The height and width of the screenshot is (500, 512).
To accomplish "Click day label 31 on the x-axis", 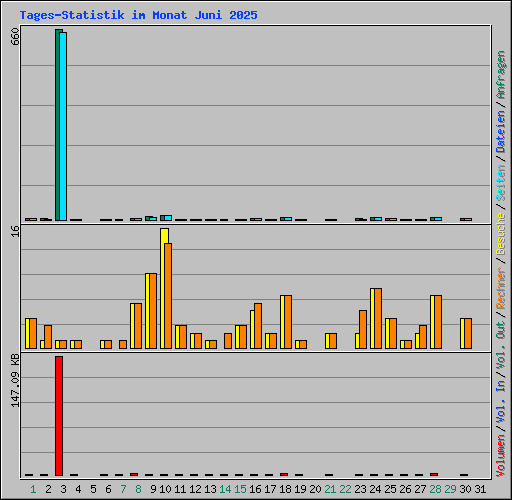I will (480, 489).
